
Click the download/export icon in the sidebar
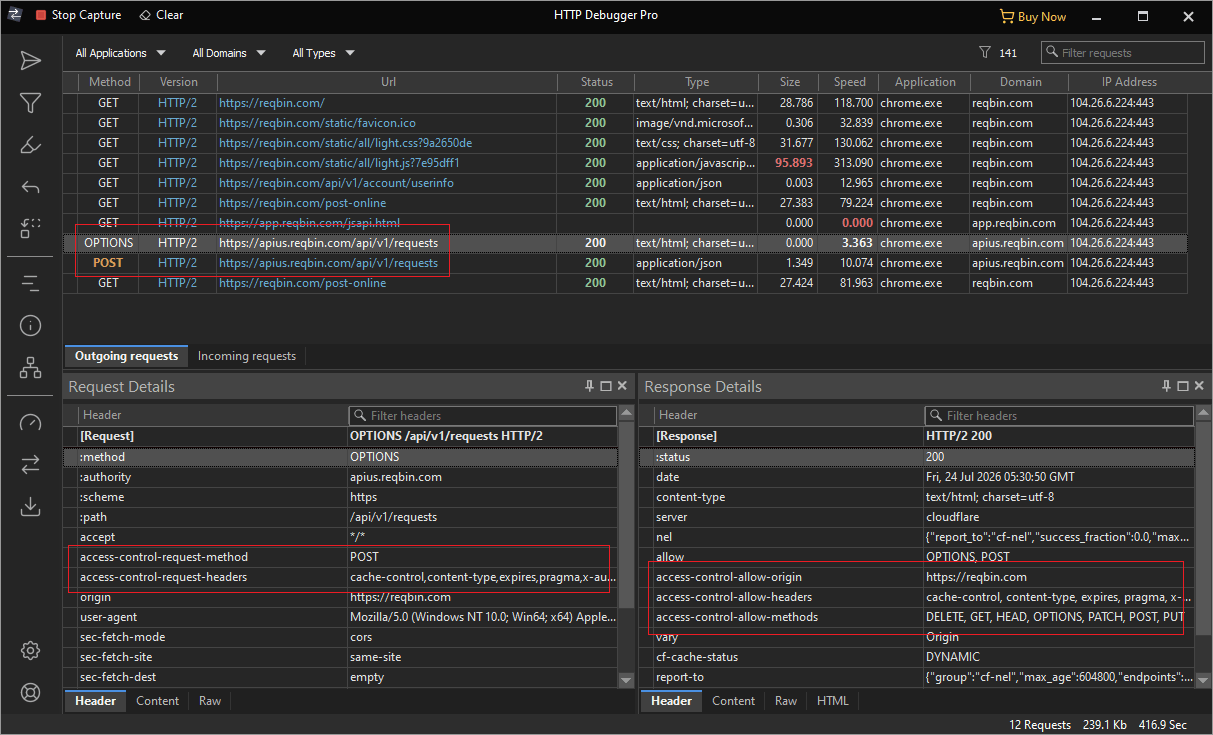(x=30, y=506)
